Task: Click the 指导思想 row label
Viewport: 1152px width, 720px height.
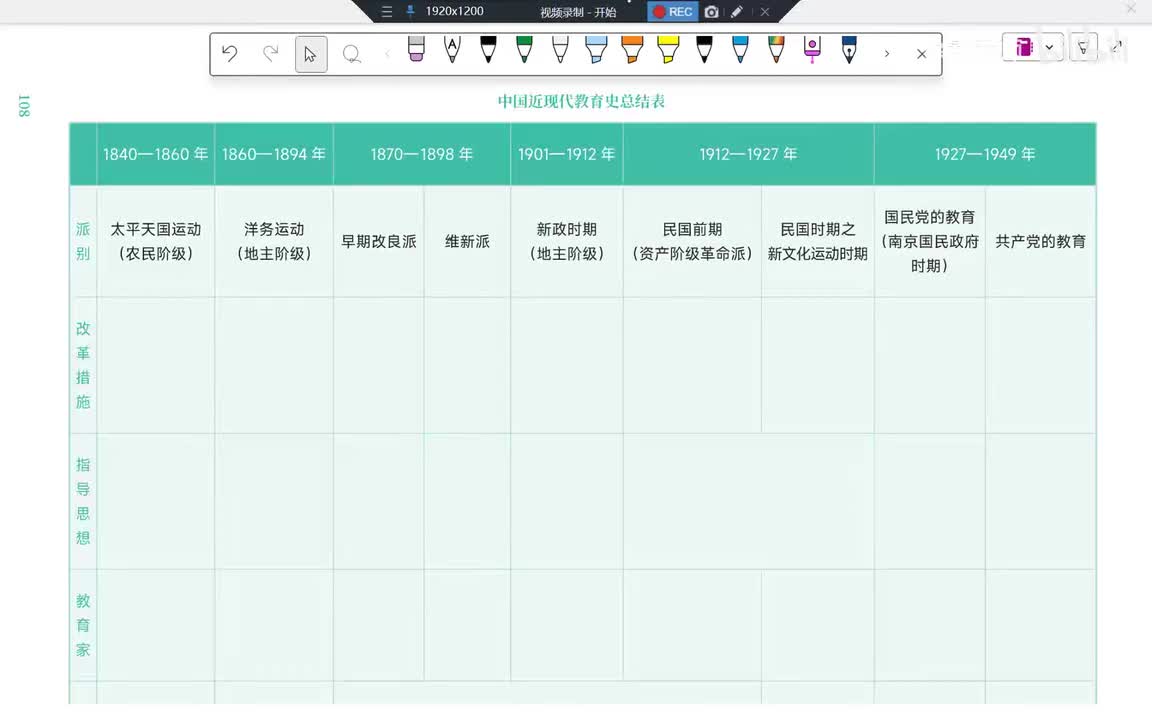Action: pyautogui.click(x=83, y=501)
